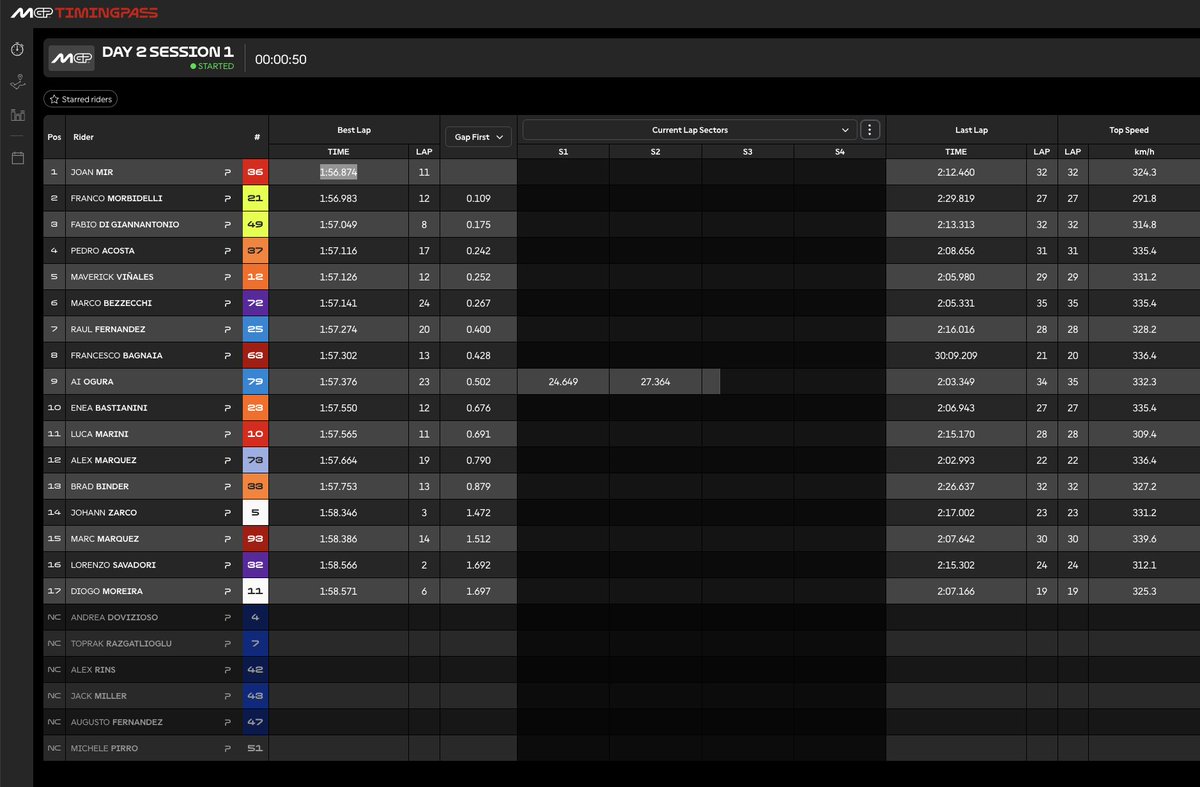
Task: Select rider name ANDREA DOVIZIOSO
Action: click(x=114, y=617)
